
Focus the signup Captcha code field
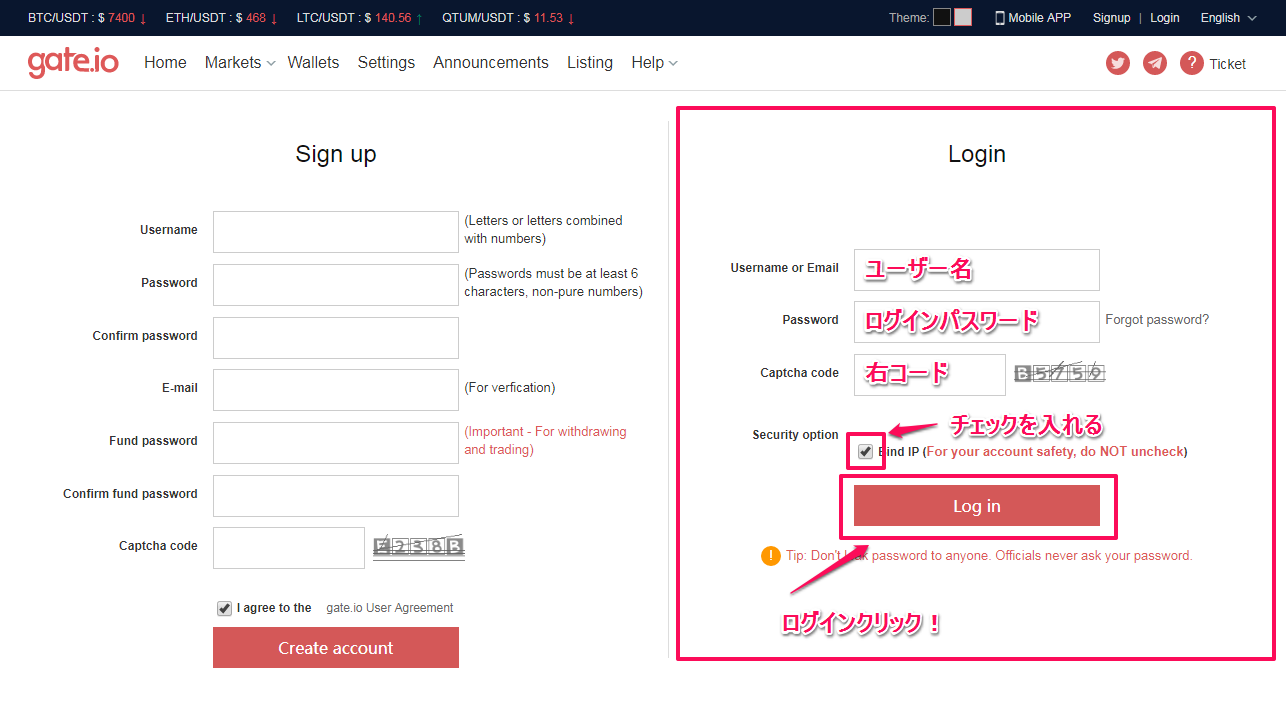(289, 548)
